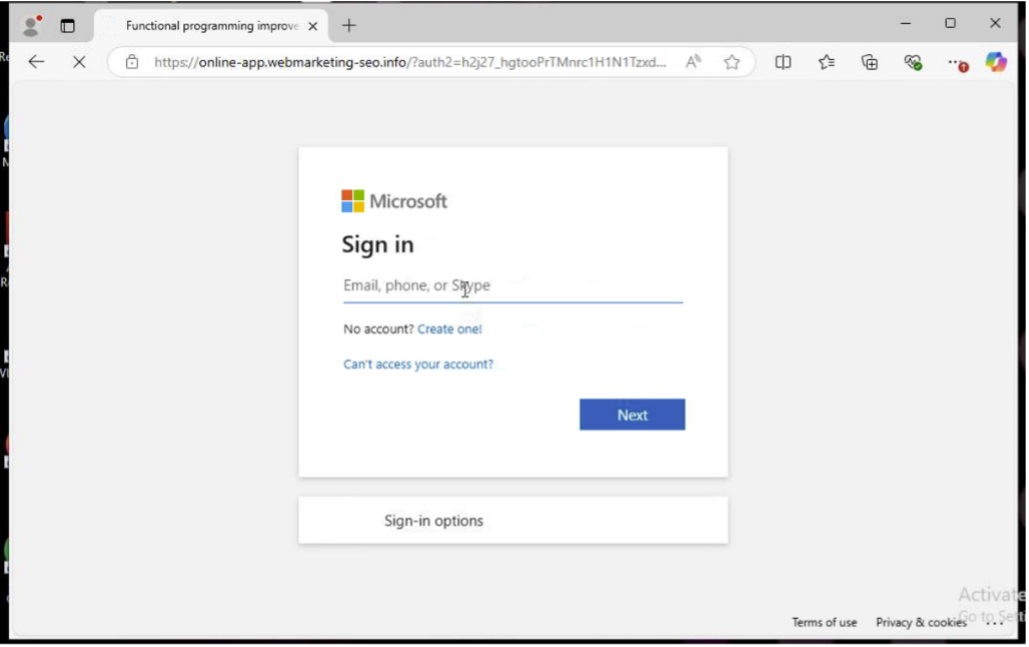
Task: Select the Functional programming tab
Action: tap(211, 26)
